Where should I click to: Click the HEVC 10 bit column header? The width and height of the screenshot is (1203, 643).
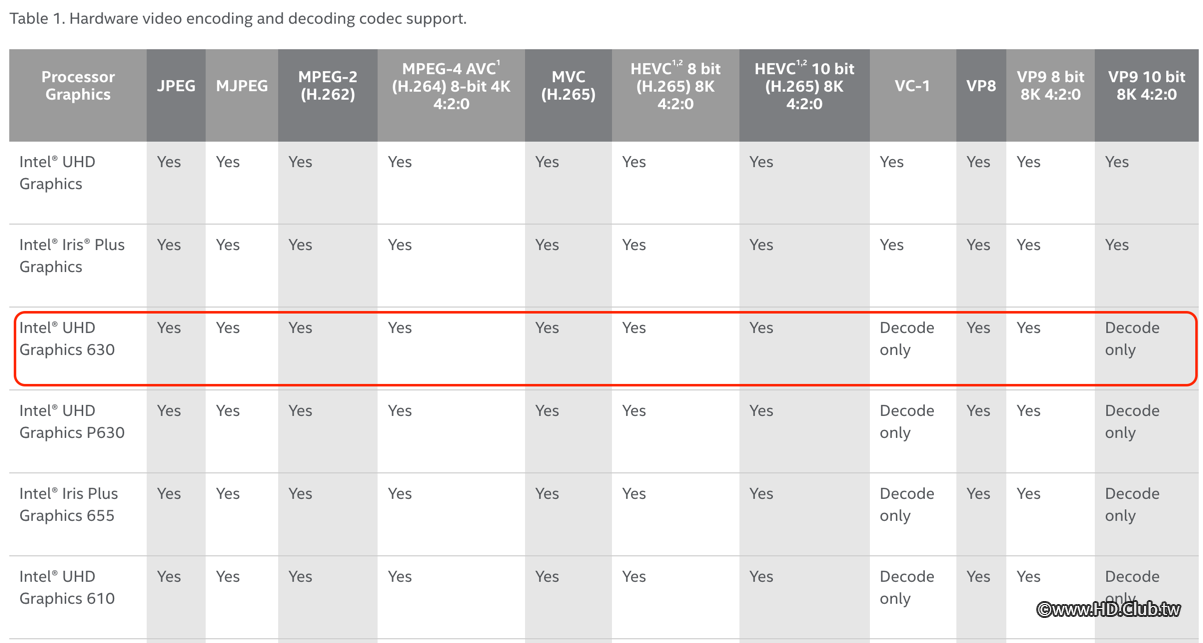coord(804,86)
